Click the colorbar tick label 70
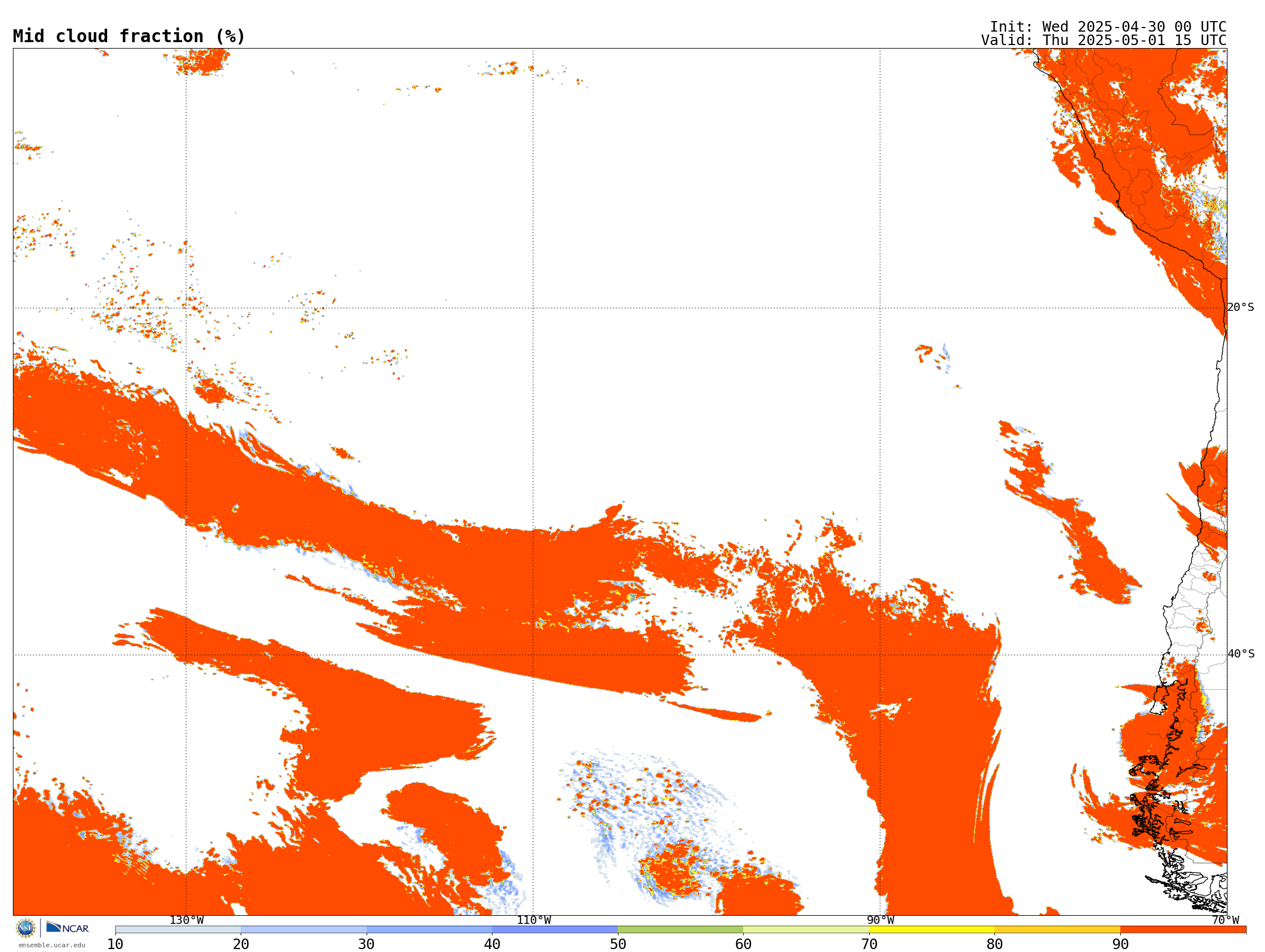Viewport: 1265px width, 952px height. [869, 944]
